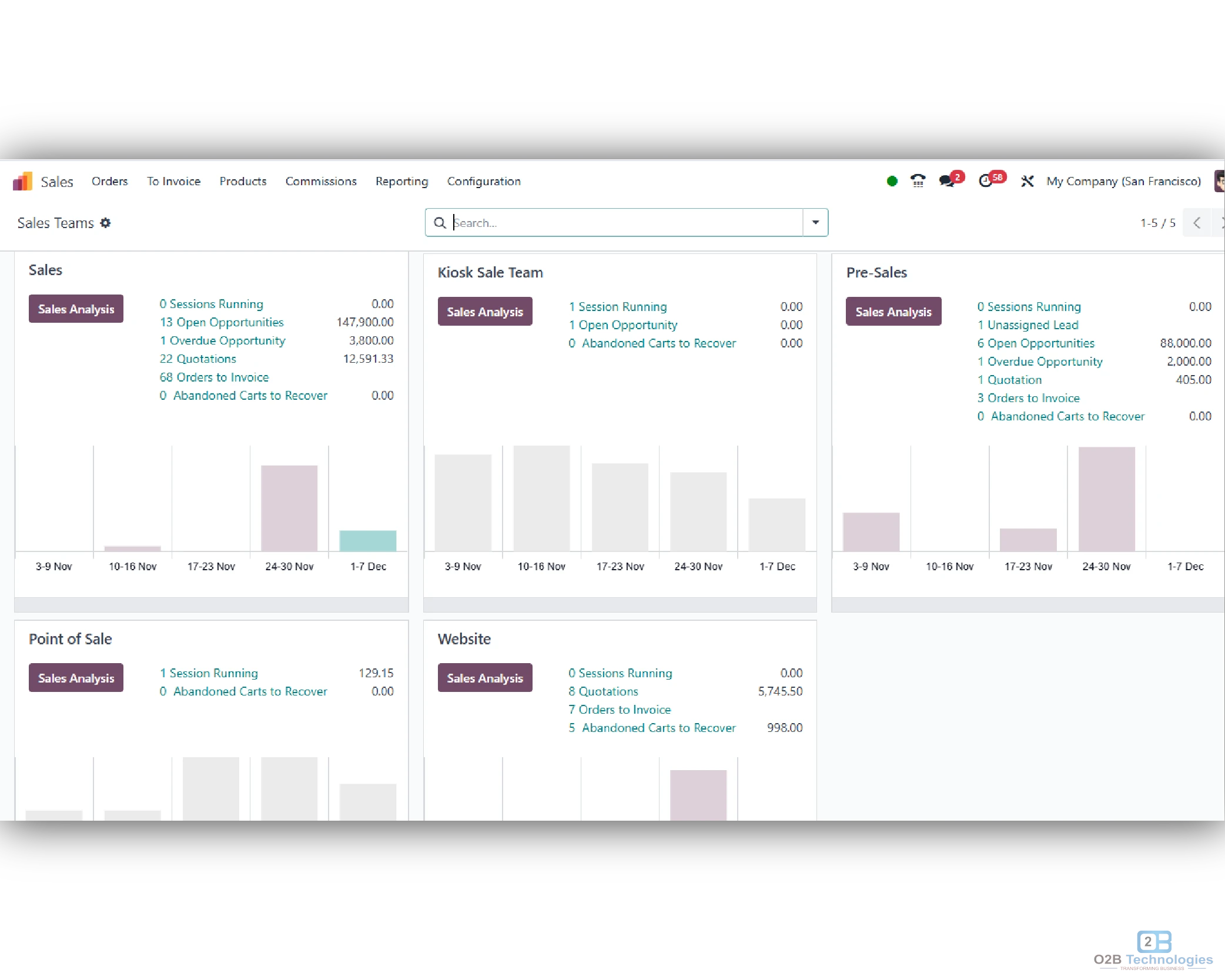This screenshot has height=980, width=1225.
Task: Open messages with 2 notifications
Action: (x=946, y=181)
